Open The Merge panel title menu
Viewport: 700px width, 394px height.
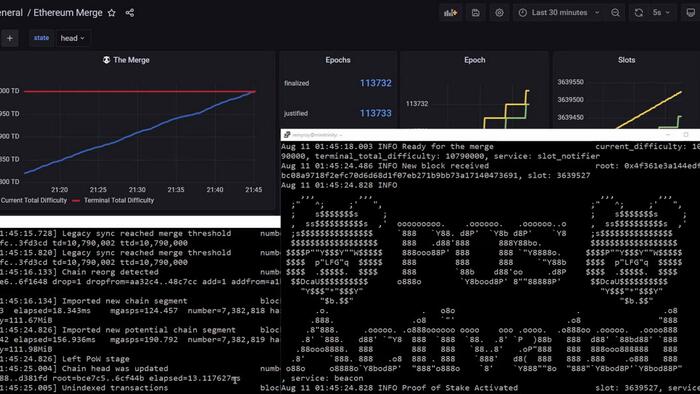click(x=126, y=60)
